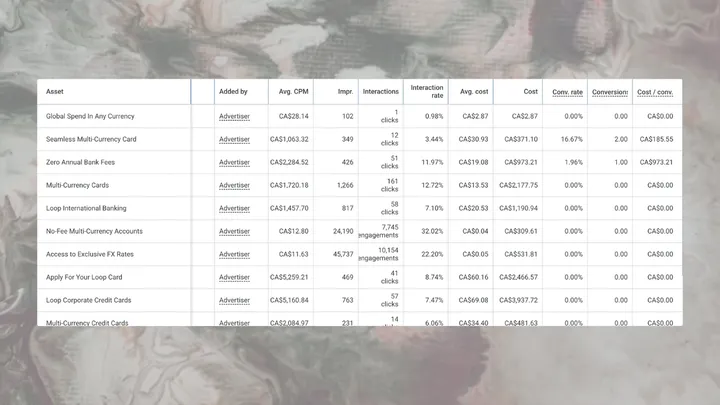Click conversion rate 16.67%
The height and width of the screenshot is (405, 720).
tap(572, 139)
